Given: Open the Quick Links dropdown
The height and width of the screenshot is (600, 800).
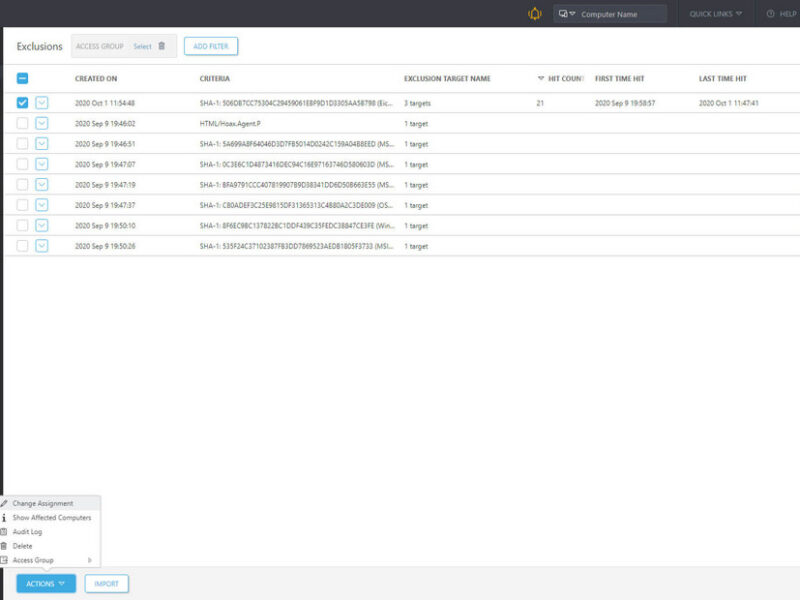Looking at the screenshot, I should pyautogui.click(x=716, y=14).
